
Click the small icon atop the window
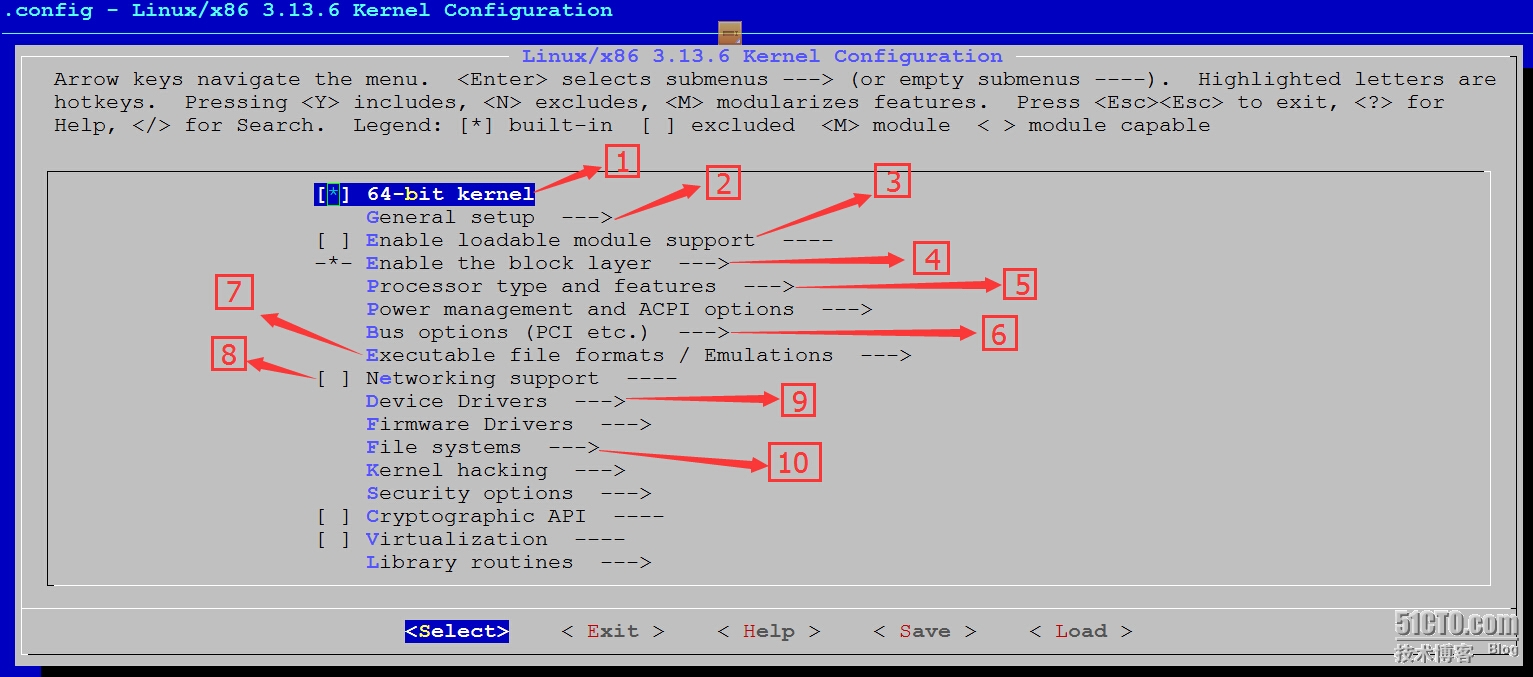pos(731,33)
